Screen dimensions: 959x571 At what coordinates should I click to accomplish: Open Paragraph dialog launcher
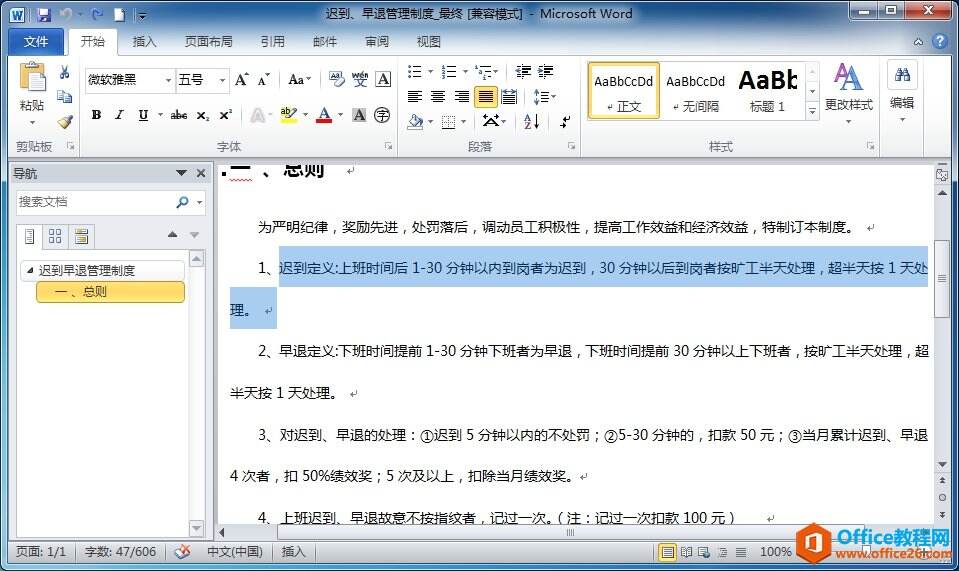571,146
